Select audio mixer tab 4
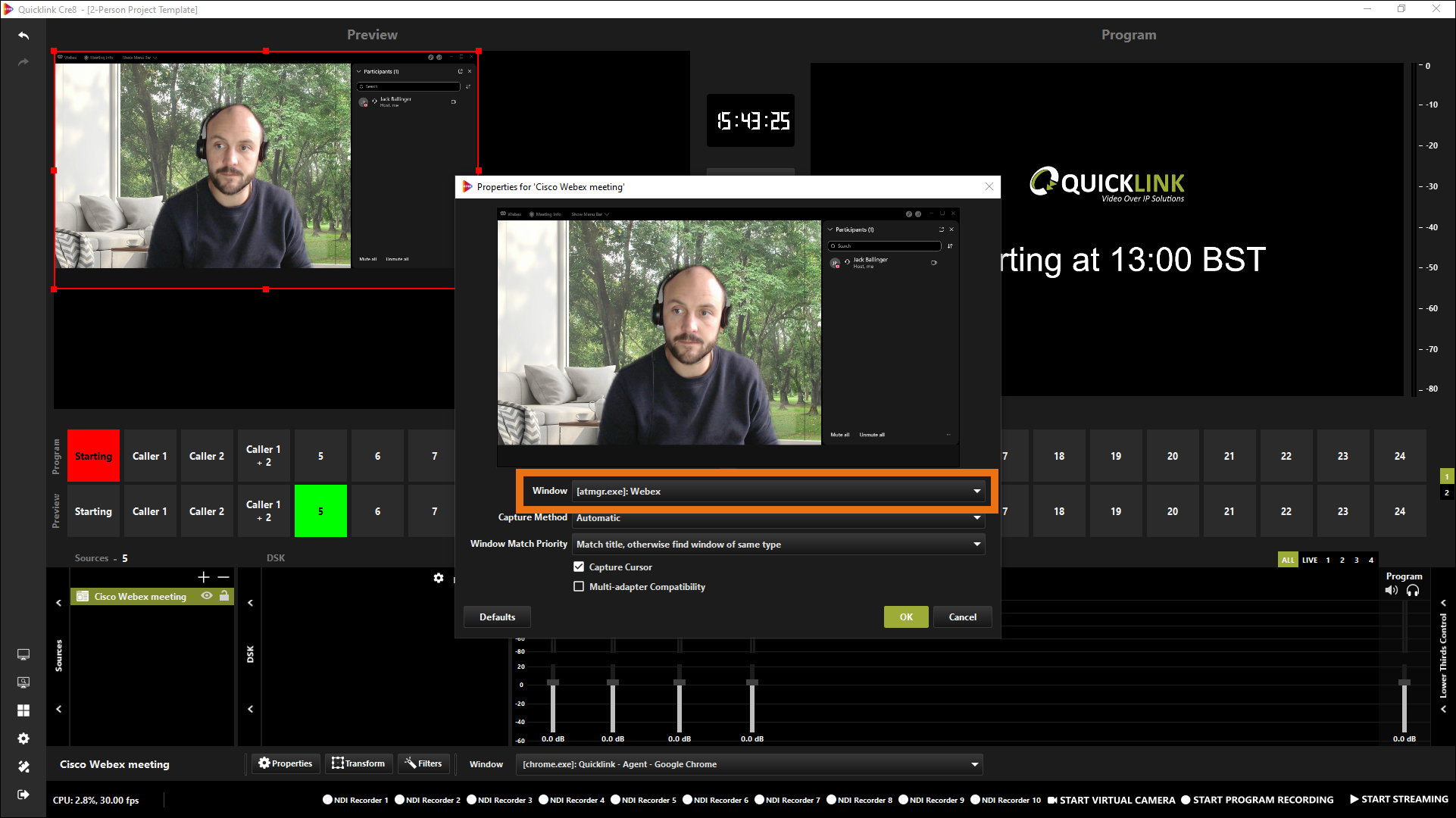The width and height of the screenshot is (1456, 818). [x=1371, y=560]
